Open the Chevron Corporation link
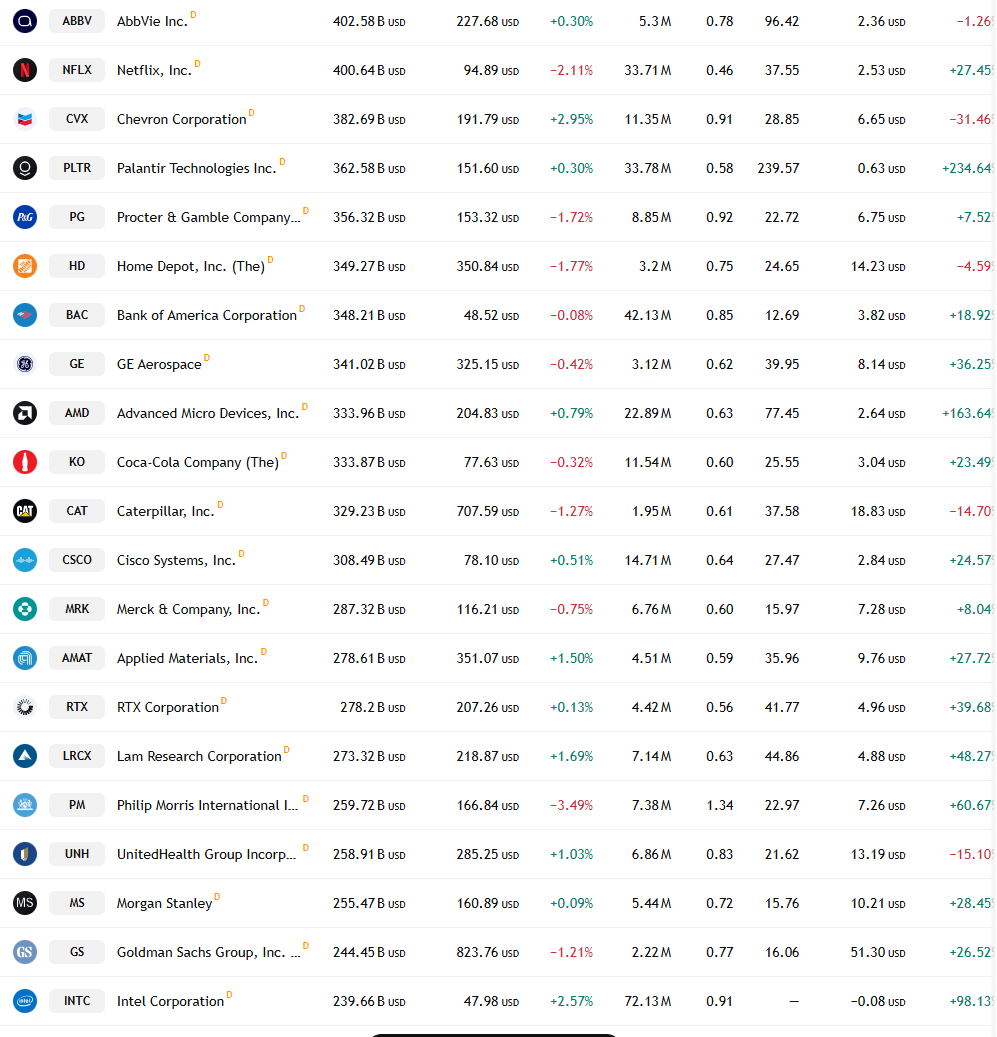The image size is (997, 1037). pos(181,120)
